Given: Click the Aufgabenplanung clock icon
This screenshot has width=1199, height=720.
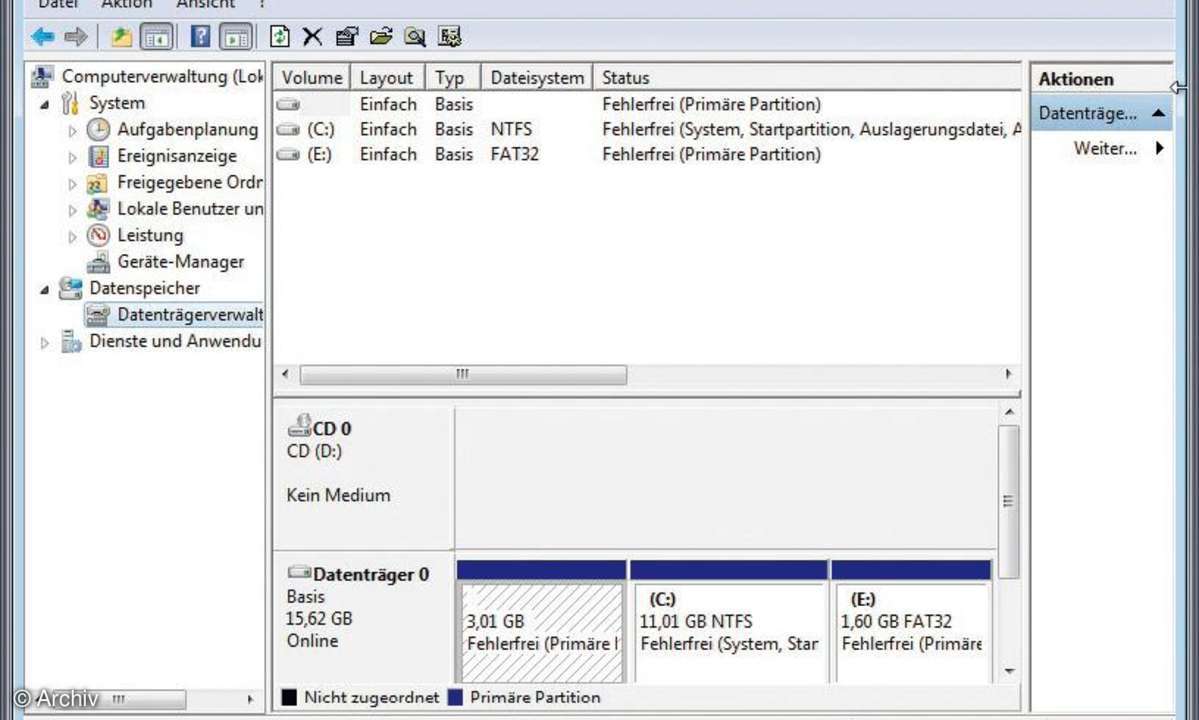Looking at the screenshot, I should pos(98,129).
